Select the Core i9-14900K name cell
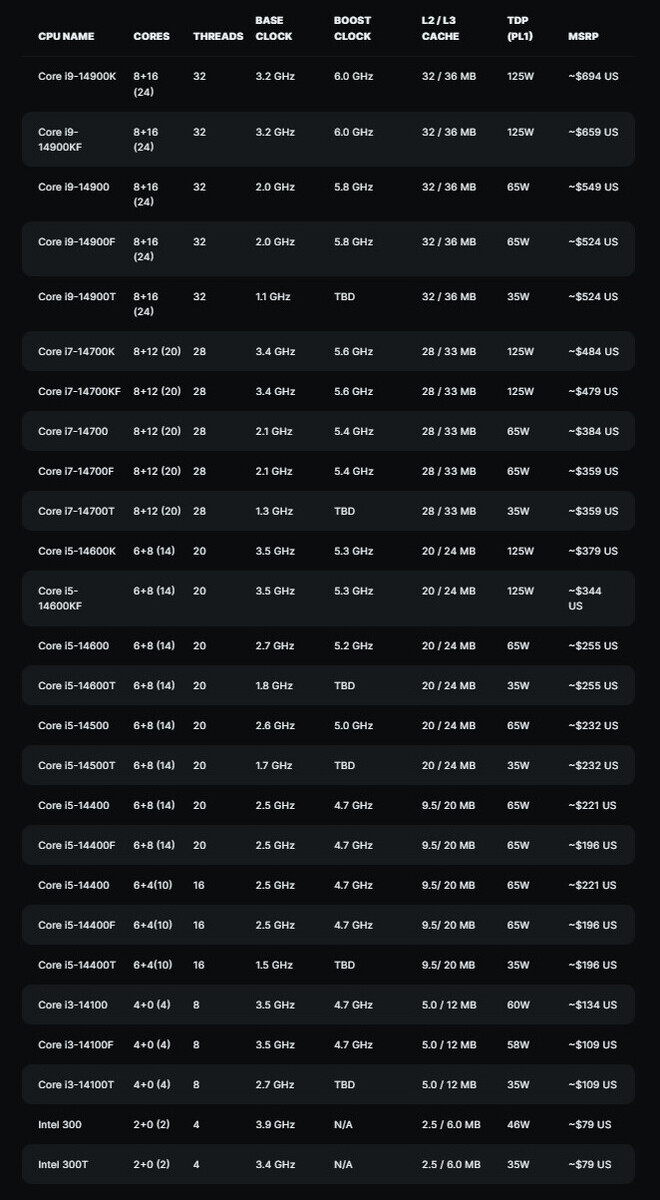Viewport: 660px width, 1200px height. 75,76
